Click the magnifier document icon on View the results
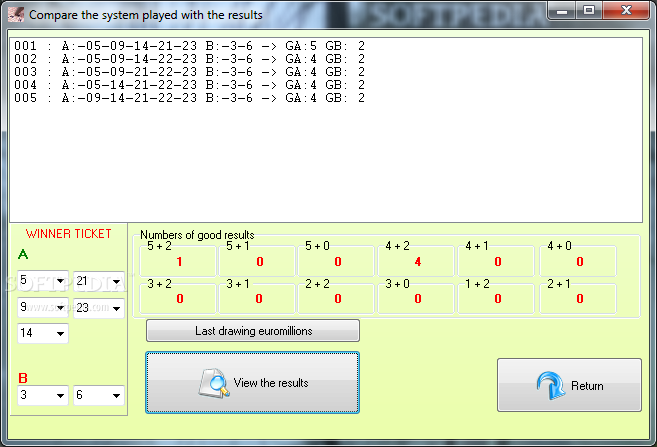Screen dimensions: 657x447 pos(214,383)
